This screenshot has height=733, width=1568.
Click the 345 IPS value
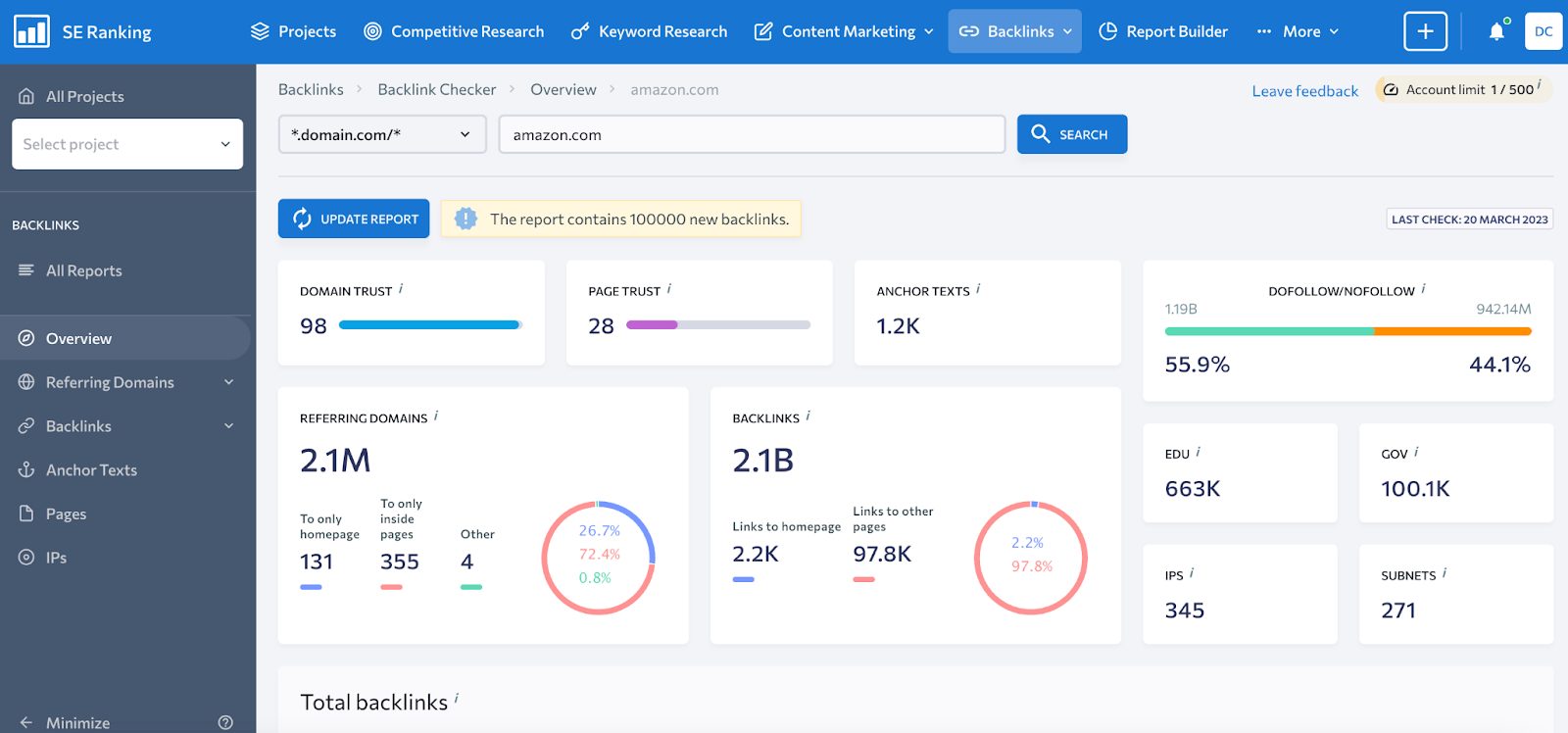[x=1185, y=610]
